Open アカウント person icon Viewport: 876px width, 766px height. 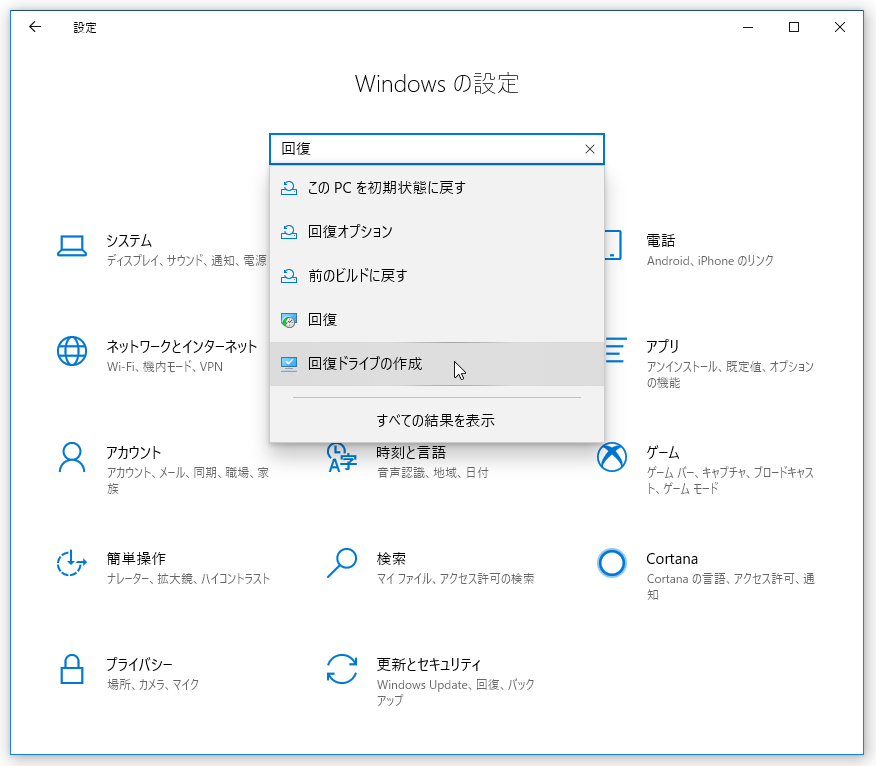click(72, 458)
